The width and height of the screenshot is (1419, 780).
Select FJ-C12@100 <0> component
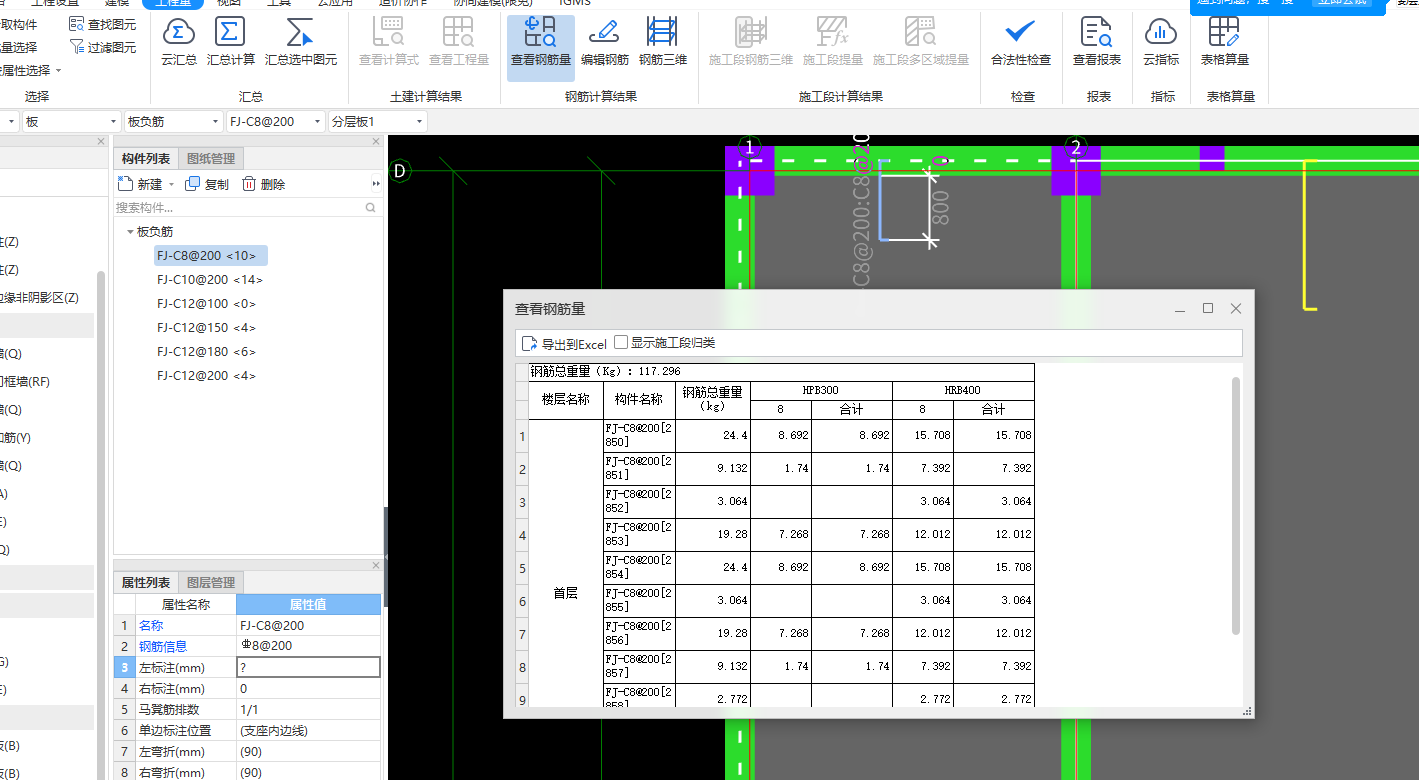(206, 304)
